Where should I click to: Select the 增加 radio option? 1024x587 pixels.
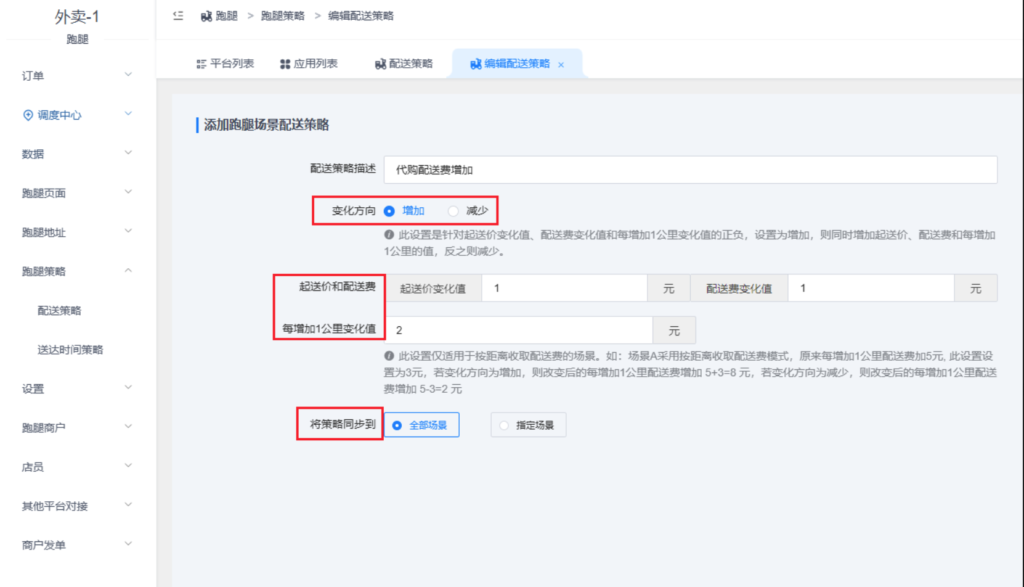point(387,210)
